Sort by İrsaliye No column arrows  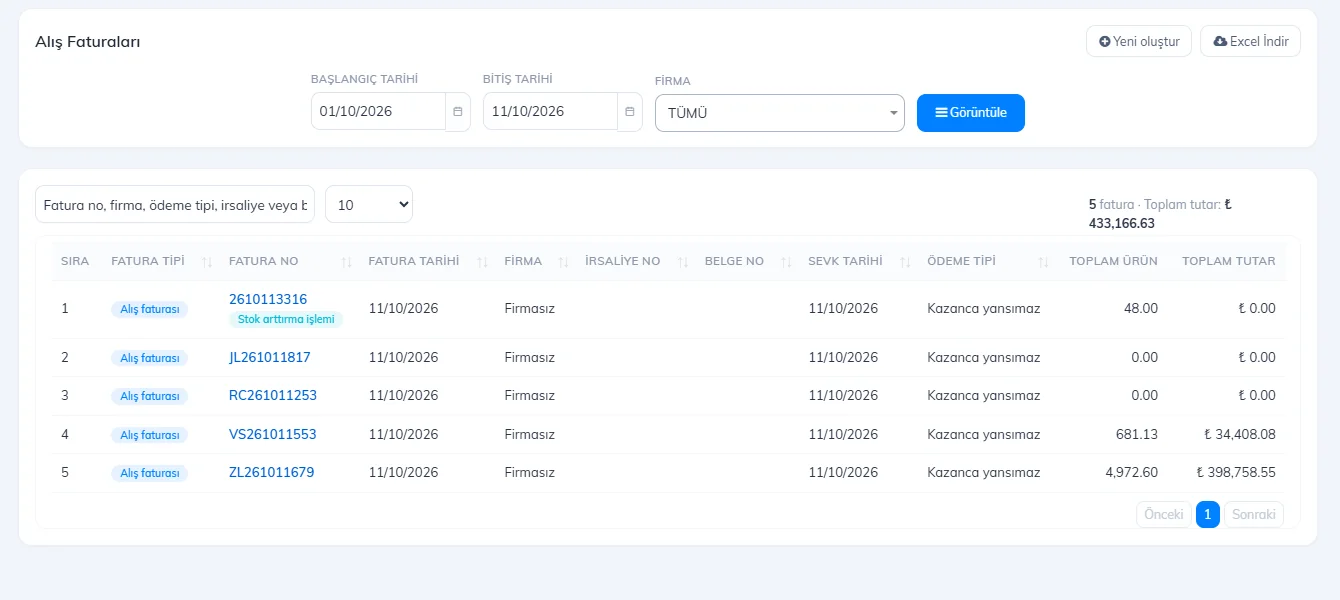click(683, 262)
